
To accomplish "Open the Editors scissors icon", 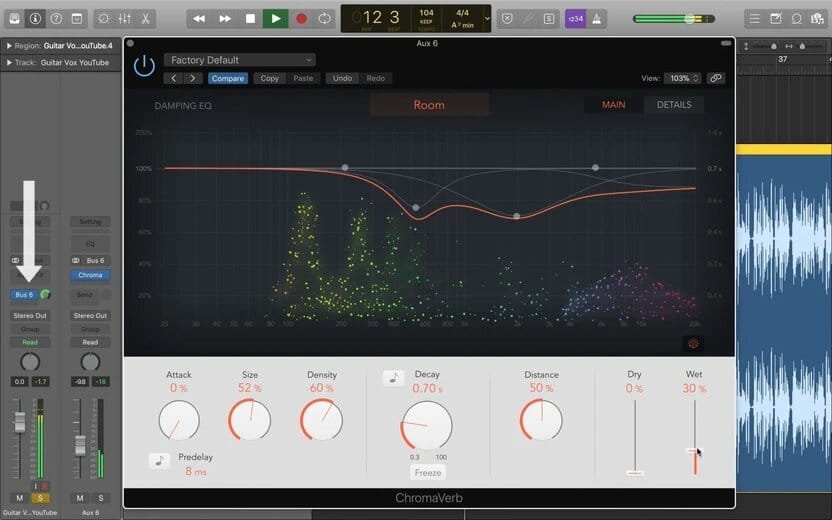I will click(x=145, y=19).
